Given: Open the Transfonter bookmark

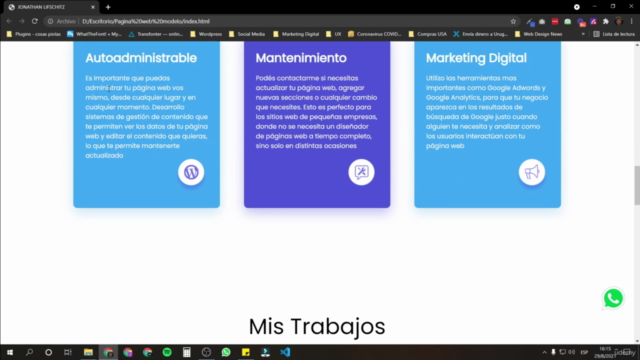Looking at the screenshot, I should click(156, 34).
